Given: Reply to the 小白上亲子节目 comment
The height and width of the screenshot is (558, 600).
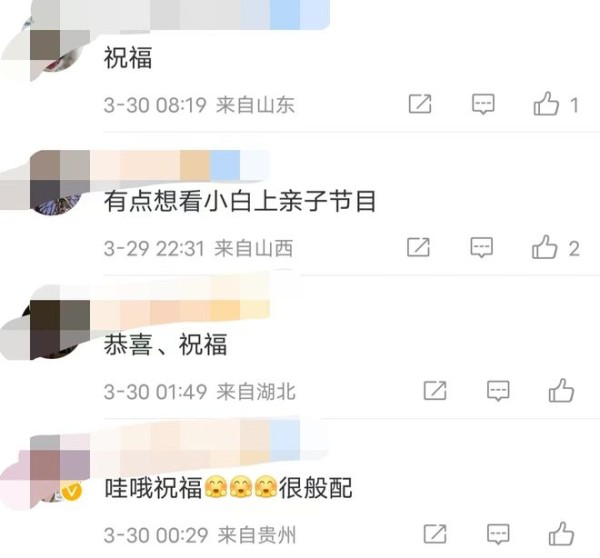Looking at the screenshot, I should [x=481, y=247].
